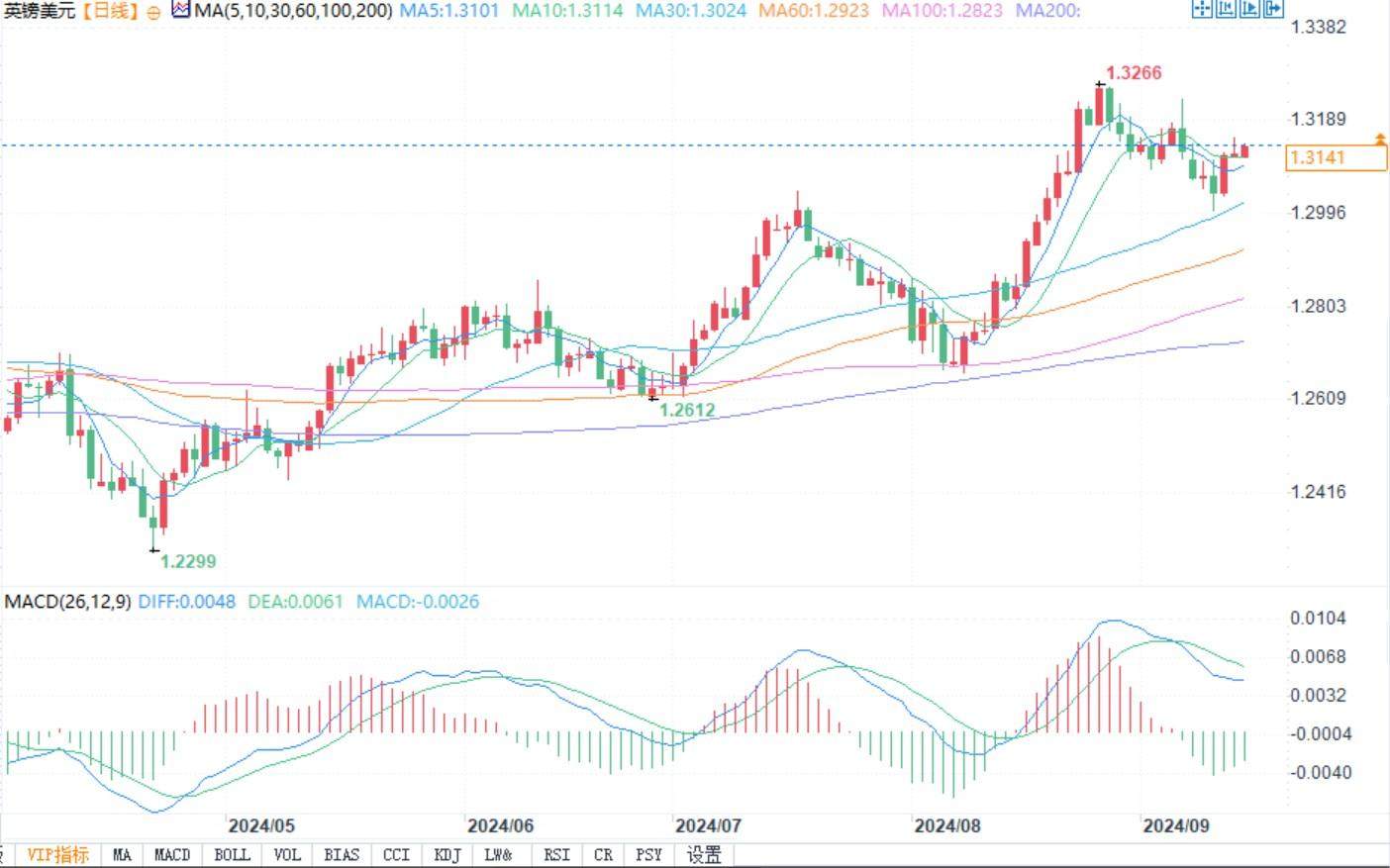Screen dimensions: 1390x868
Task: Click the orange arrow above price label 1.3141
Action: point(1380,138)
